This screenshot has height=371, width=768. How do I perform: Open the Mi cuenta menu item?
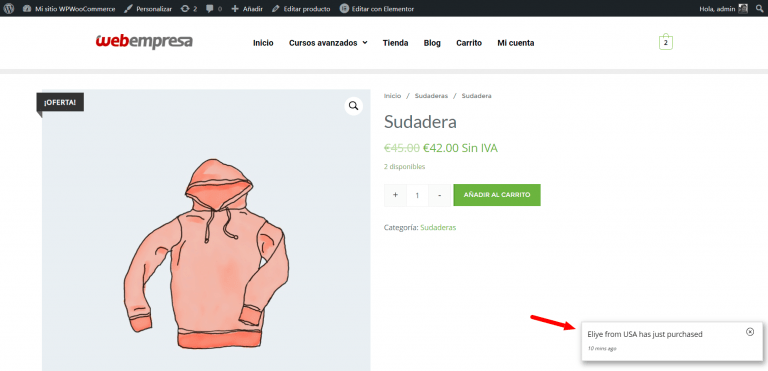point(516,43)
